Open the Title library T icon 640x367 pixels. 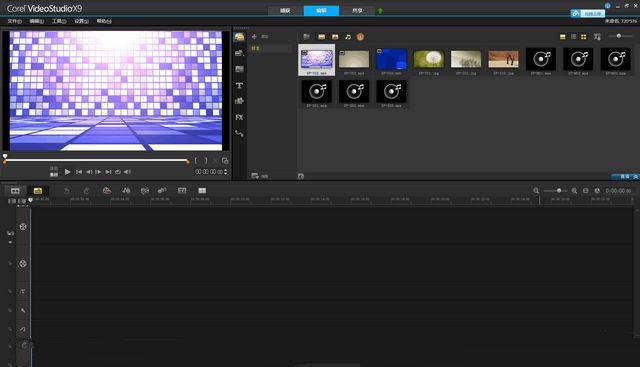coord(239,85)
